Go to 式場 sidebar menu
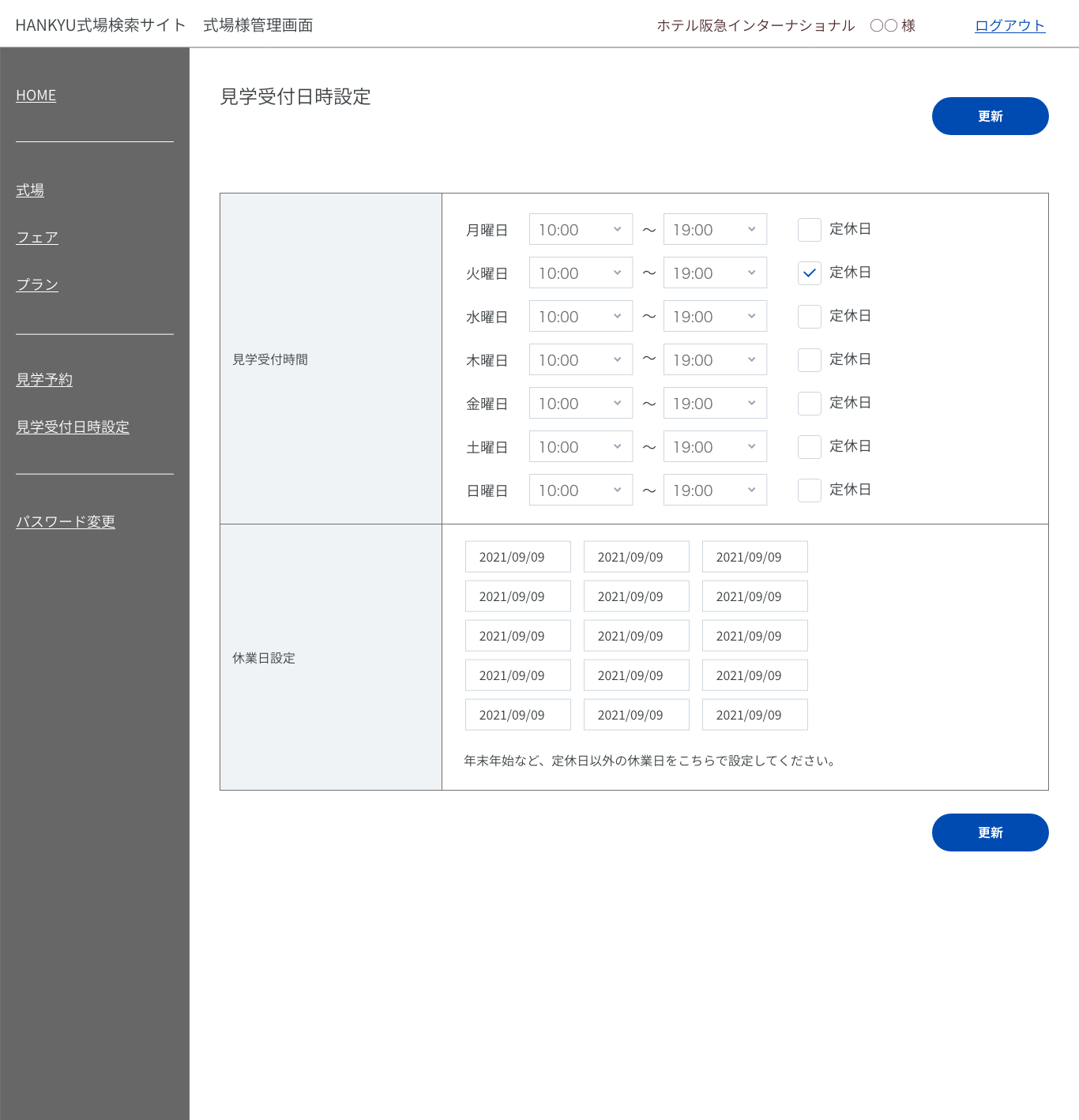Viewport: 1079px width, 1120px height. coord(30,190)
